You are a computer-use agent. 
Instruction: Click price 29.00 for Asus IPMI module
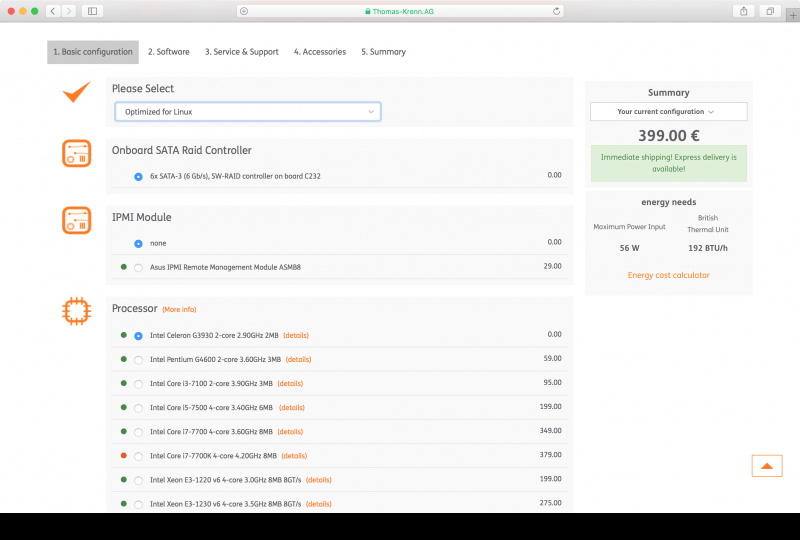coord(553,266)
